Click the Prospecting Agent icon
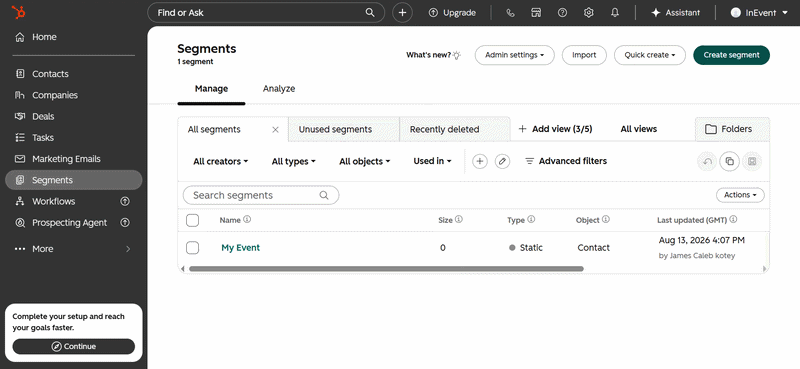The image size is (800, 369). pyautogui.click(x=20, y=223)
